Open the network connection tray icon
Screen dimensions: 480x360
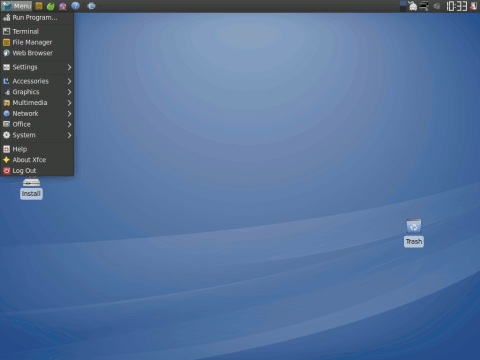[x=424, y=6]
